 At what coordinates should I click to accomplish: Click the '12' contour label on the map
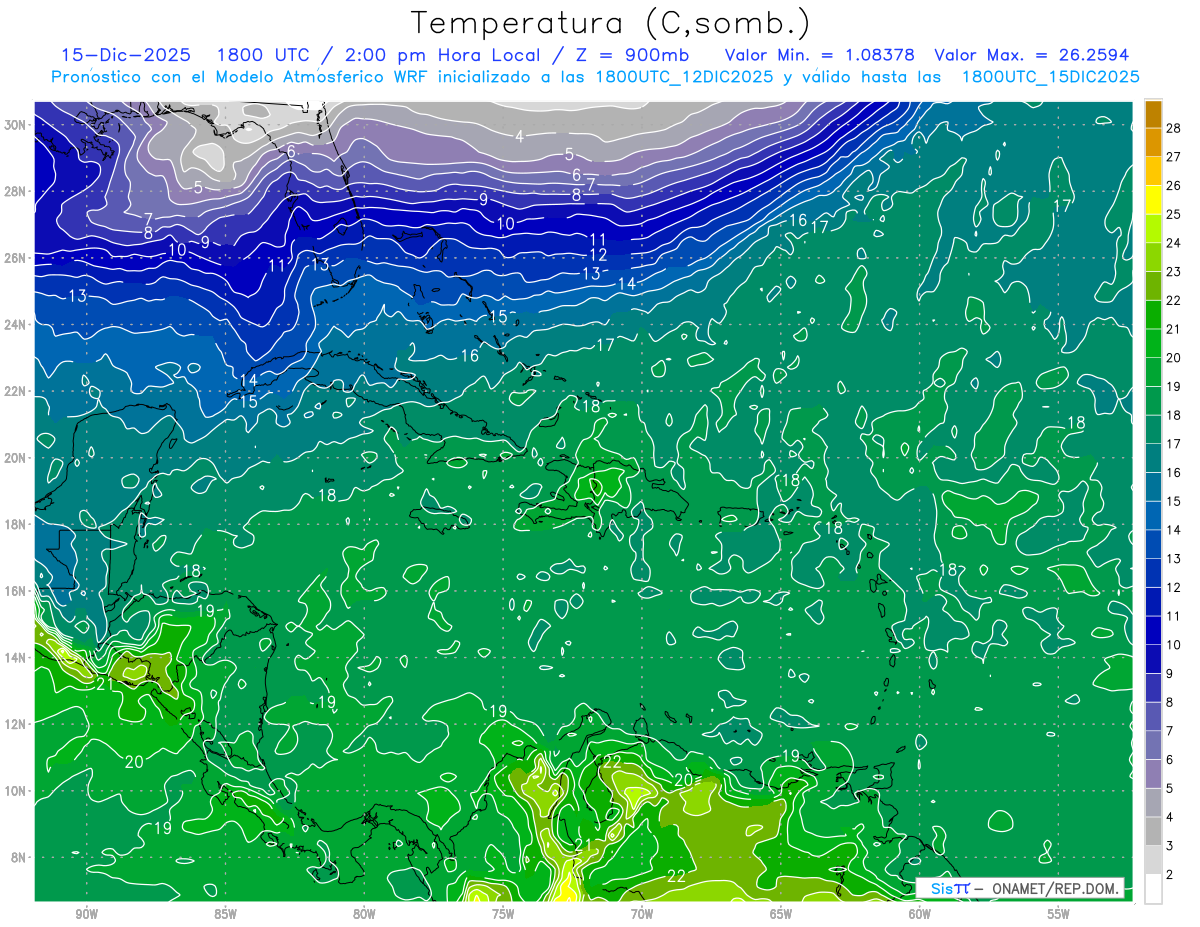598,256
